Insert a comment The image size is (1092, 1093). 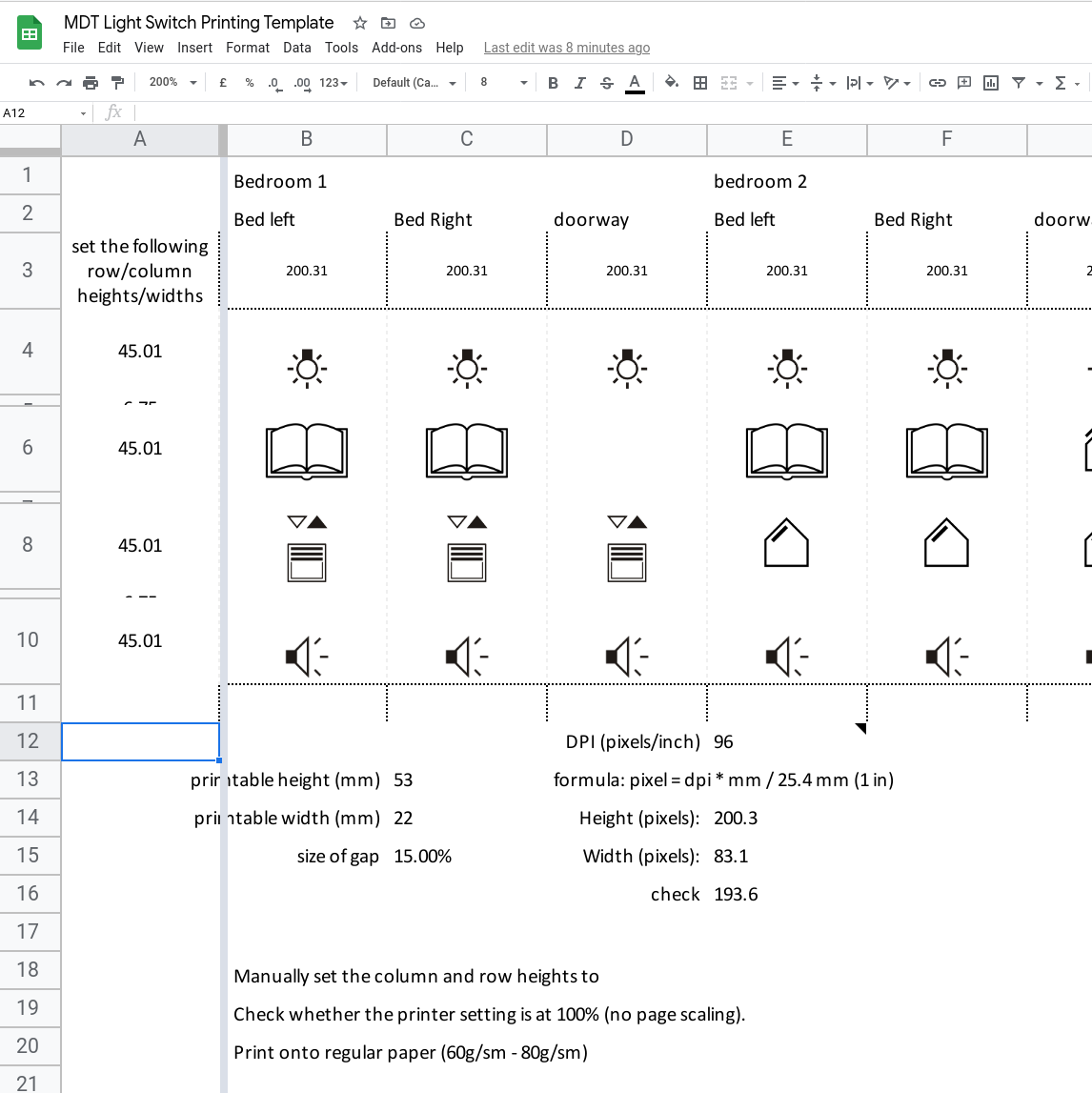(x=963, y=83)
